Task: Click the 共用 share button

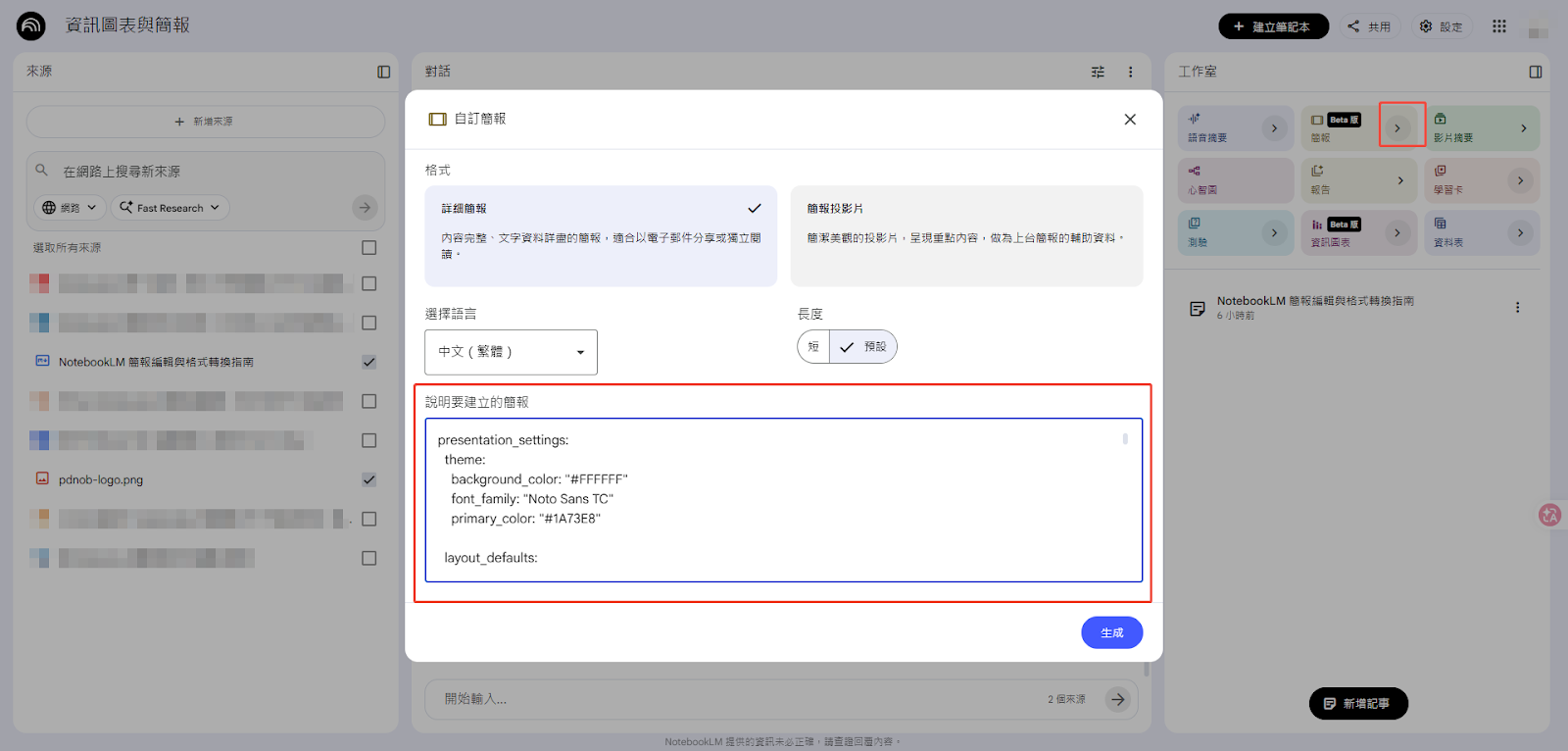Action: click(x=1369, y=26)
